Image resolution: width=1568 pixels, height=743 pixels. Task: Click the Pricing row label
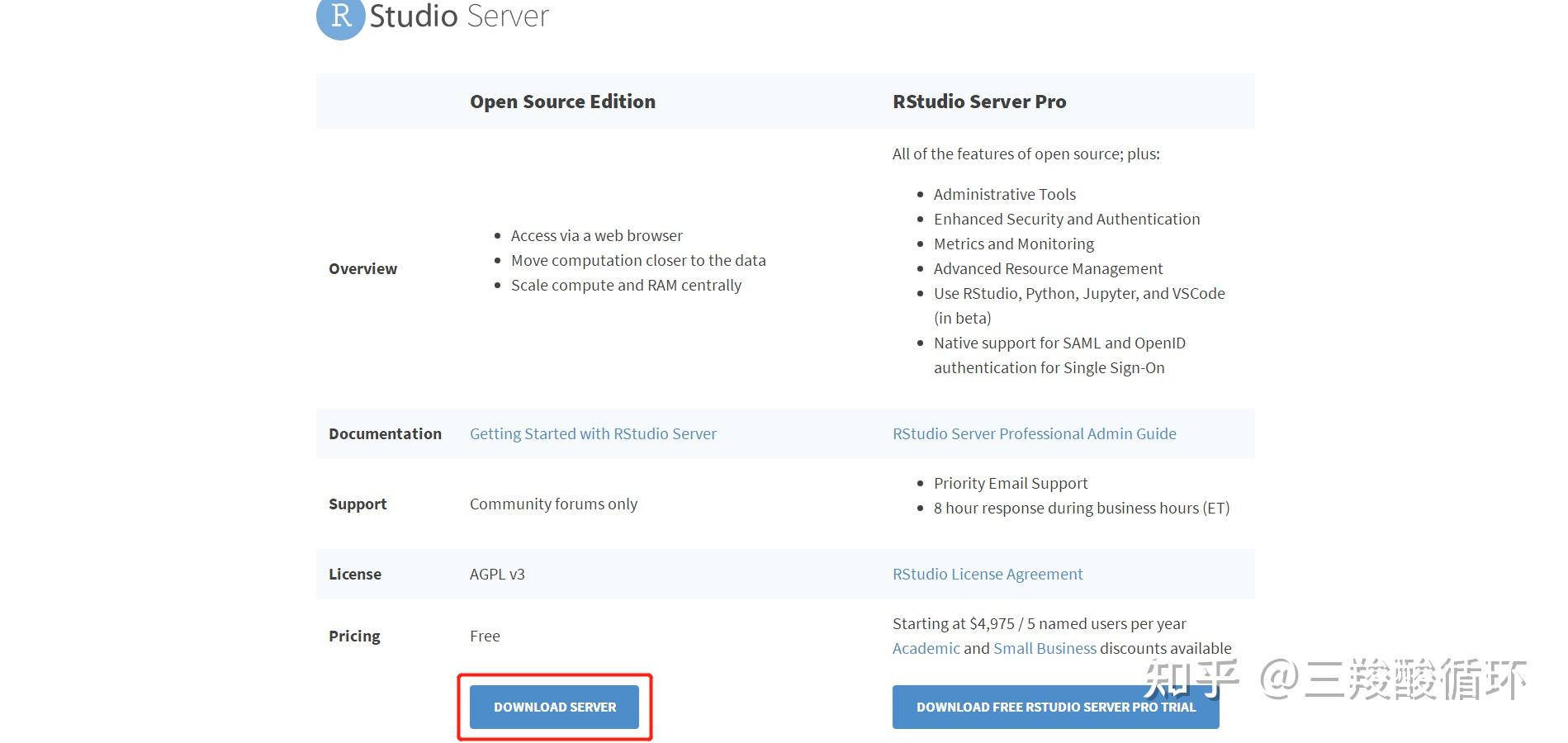point(354,636)
